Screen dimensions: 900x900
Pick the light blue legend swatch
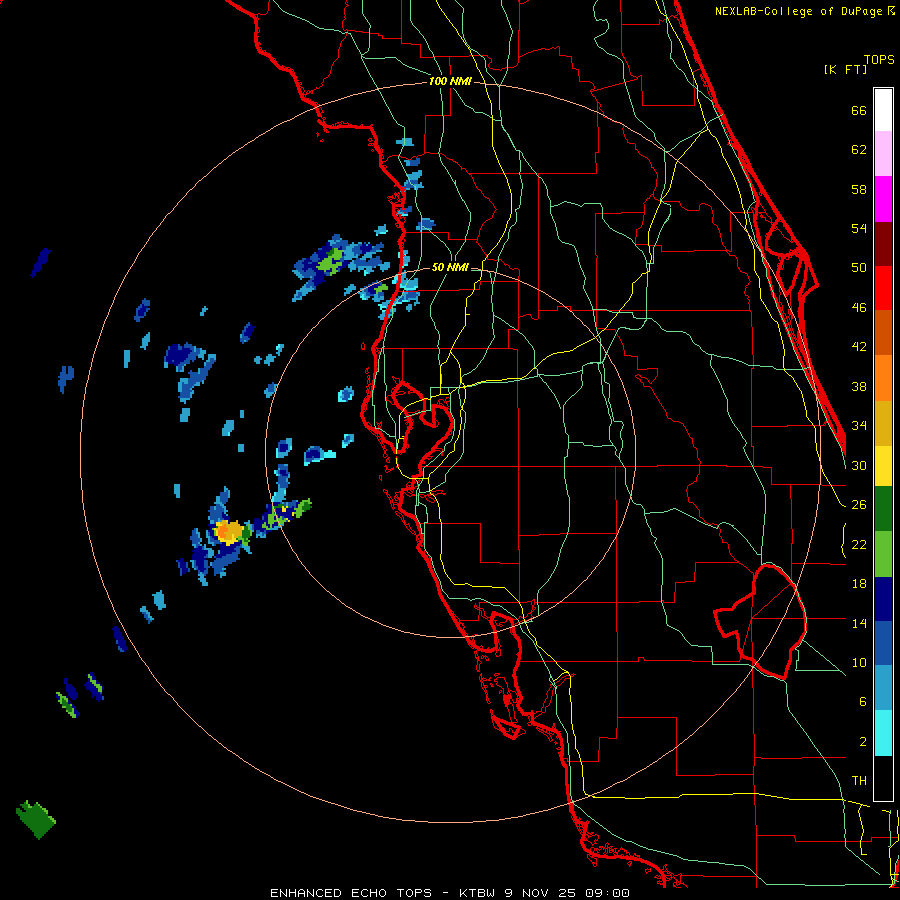(x=883, y=688)
